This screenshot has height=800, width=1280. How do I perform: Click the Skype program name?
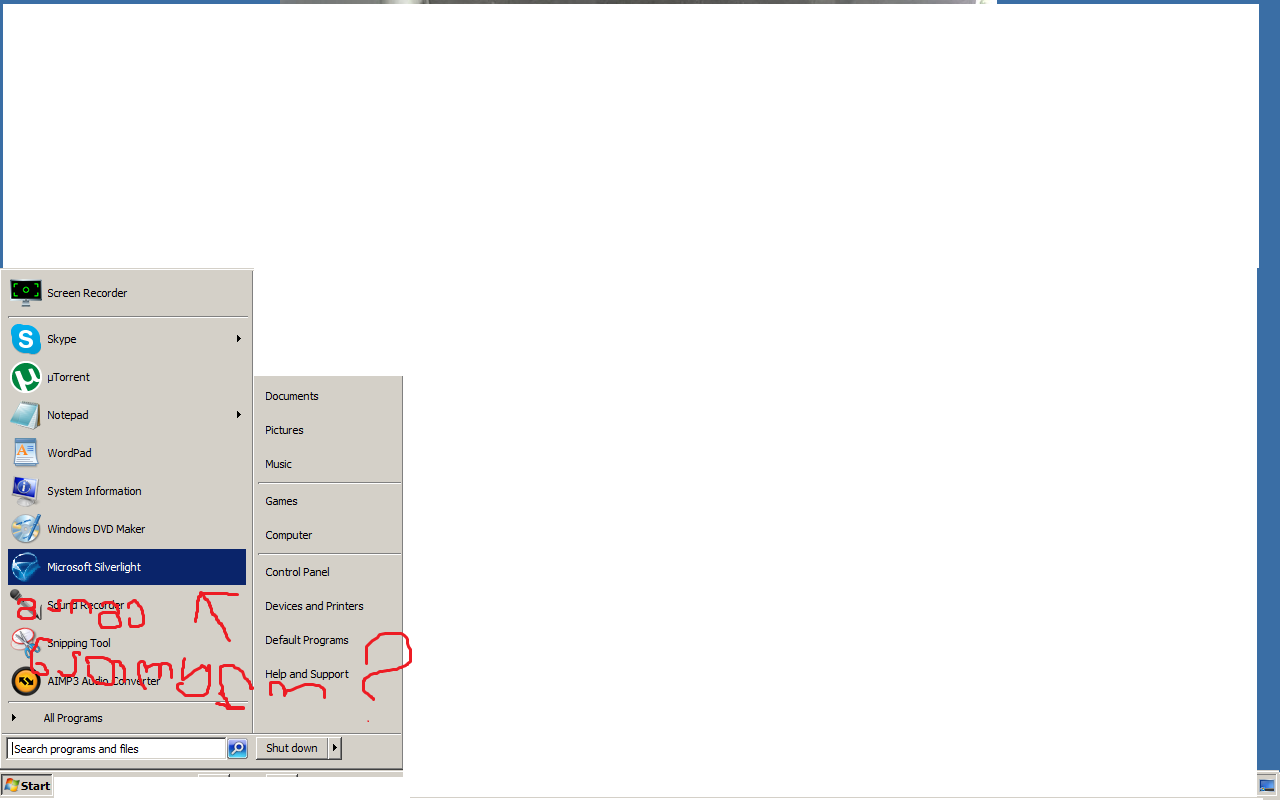click(x=62, y=339)
